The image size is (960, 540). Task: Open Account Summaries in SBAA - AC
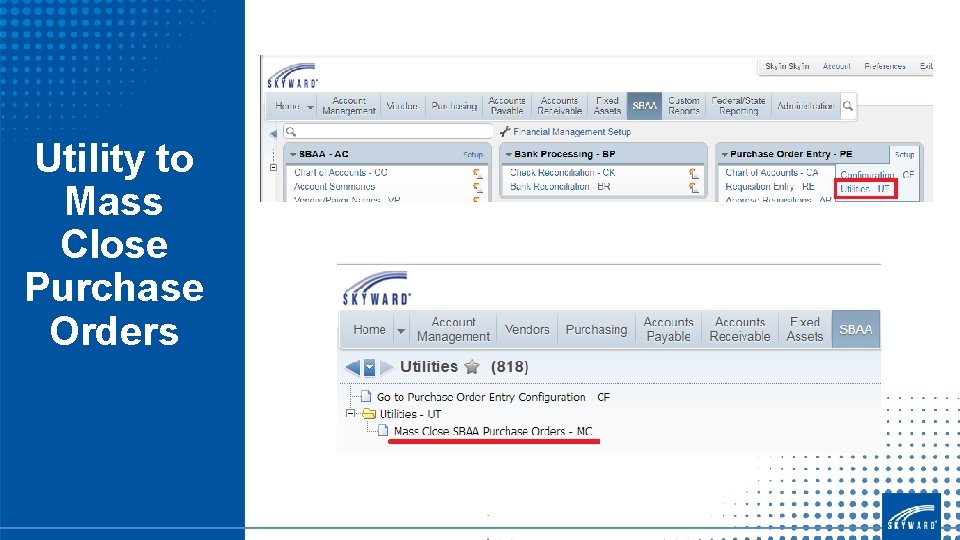pyautogui.click(x=334, y=187)
